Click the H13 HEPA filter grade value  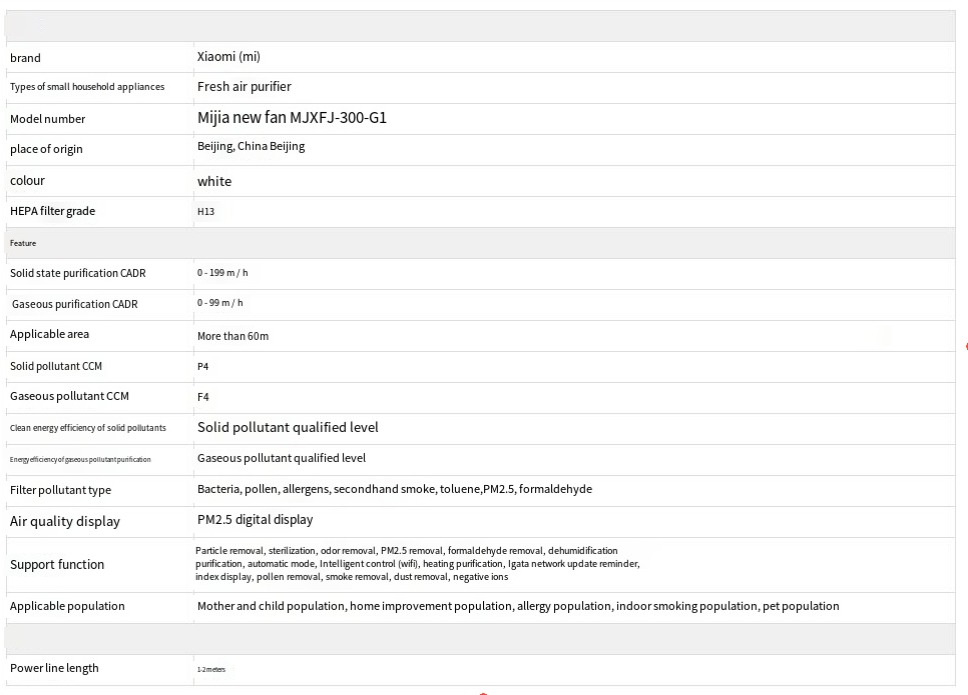[206, 212]
